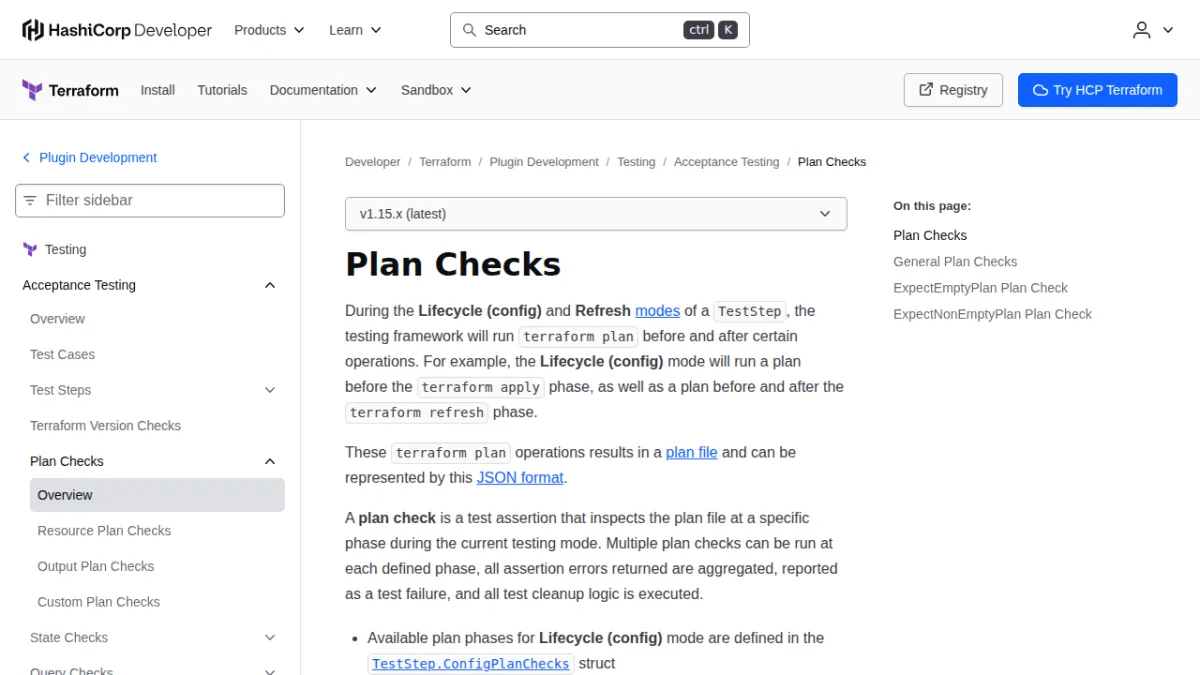
Task: Expand the State Checks section
Action: tap(269, 637)
